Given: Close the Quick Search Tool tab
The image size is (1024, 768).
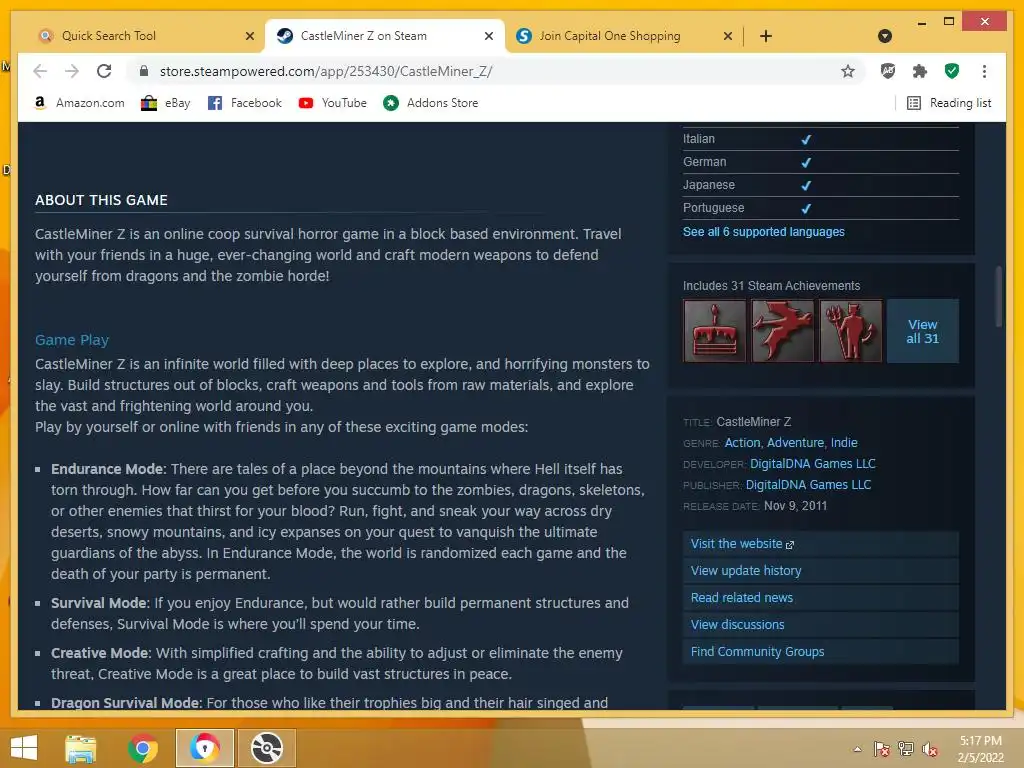Looking at the screenshot, I should pos(249,36).
